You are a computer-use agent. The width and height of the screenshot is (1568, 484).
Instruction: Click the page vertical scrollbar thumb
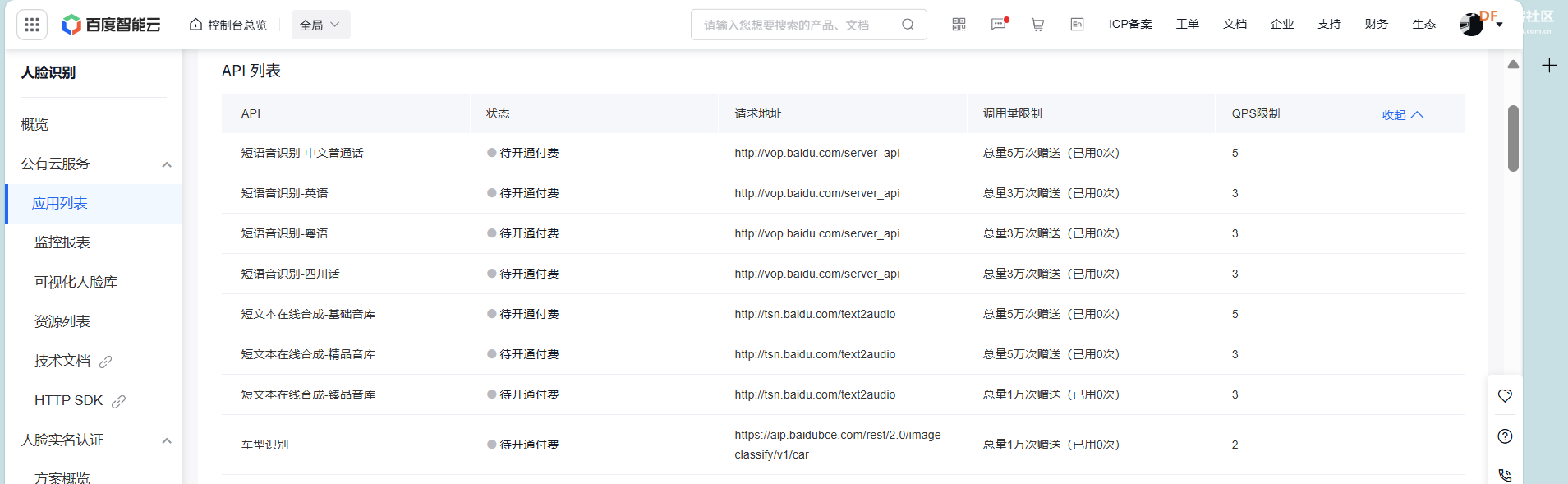pos(1513,138)
